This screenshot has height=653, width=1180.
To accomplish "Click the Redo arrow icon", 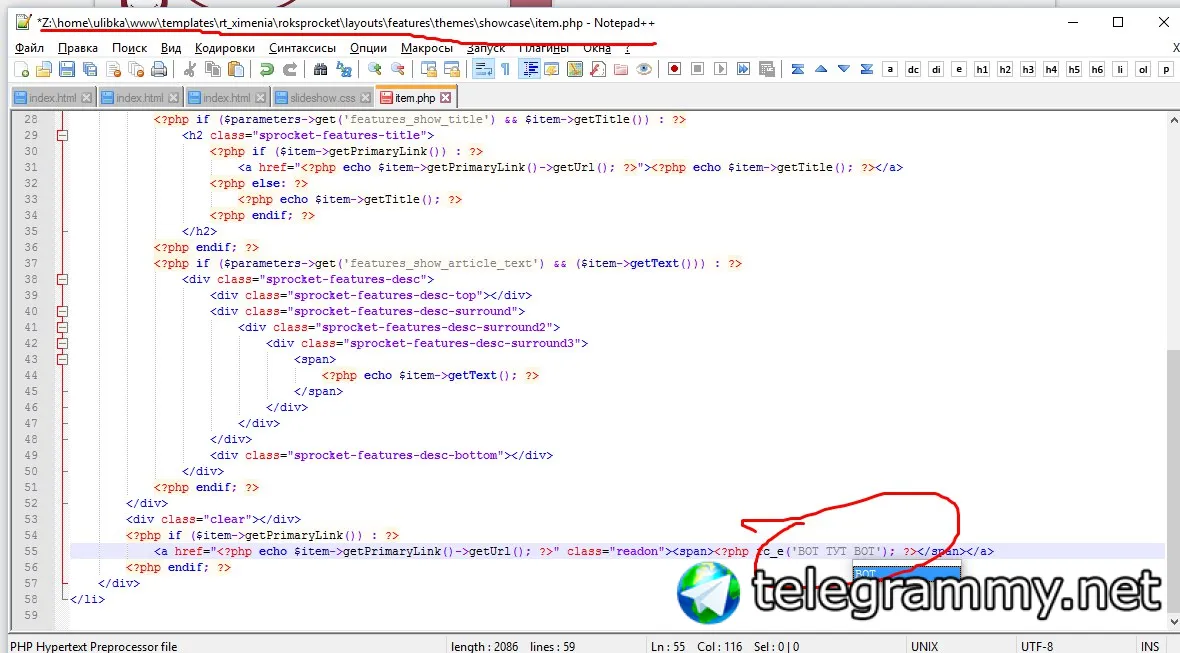I will point(290,69).
